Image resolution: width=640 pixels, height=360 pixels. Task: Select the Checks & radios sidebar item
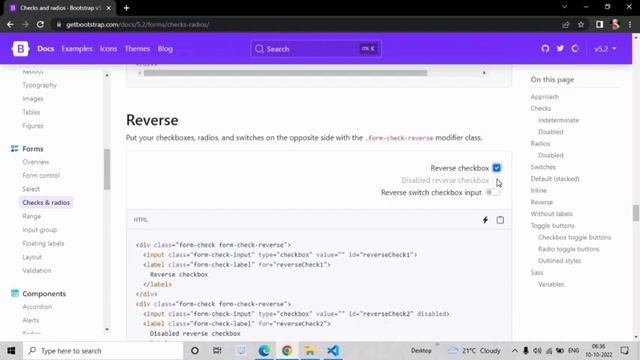[x=46, y=202]
